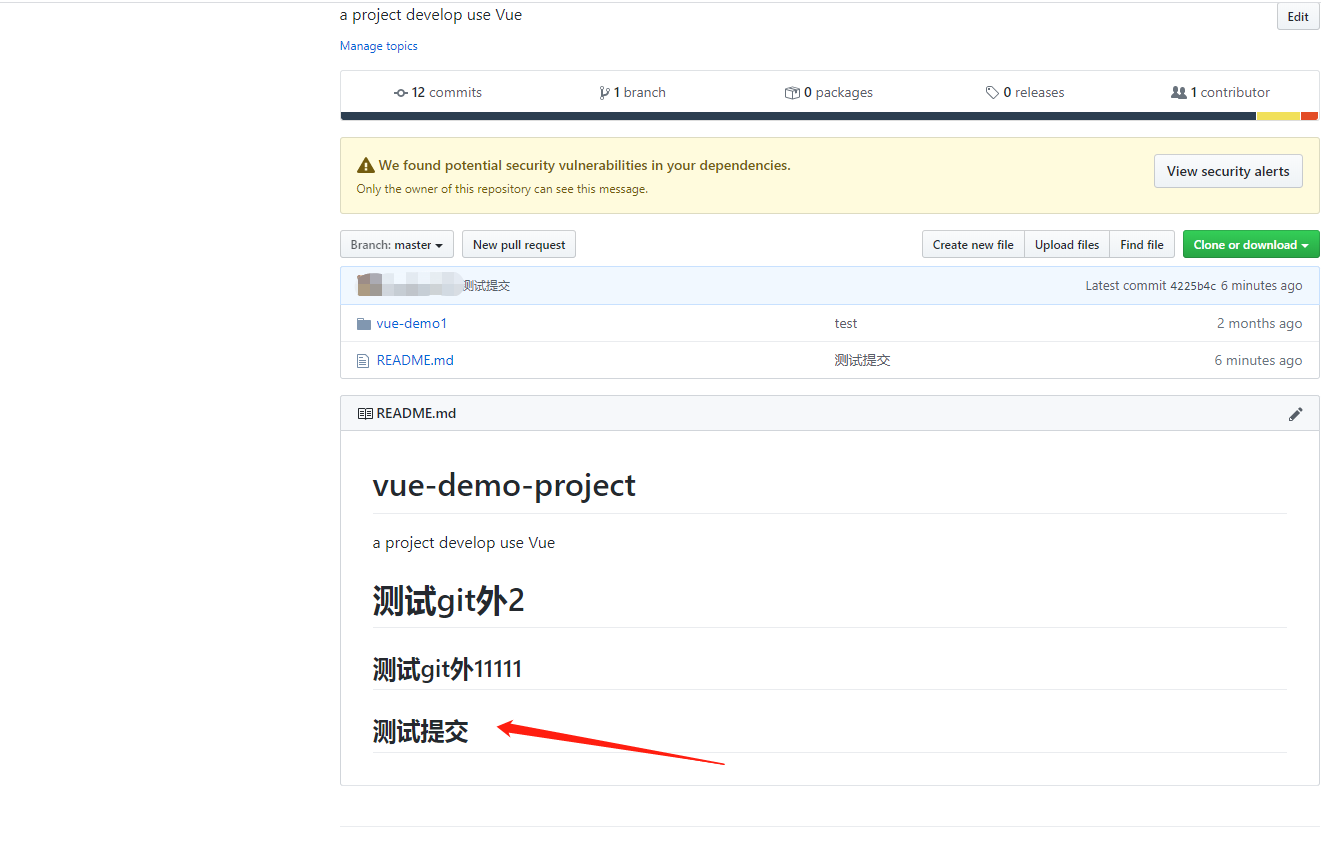Click the Upload files button

(1066, 244)
